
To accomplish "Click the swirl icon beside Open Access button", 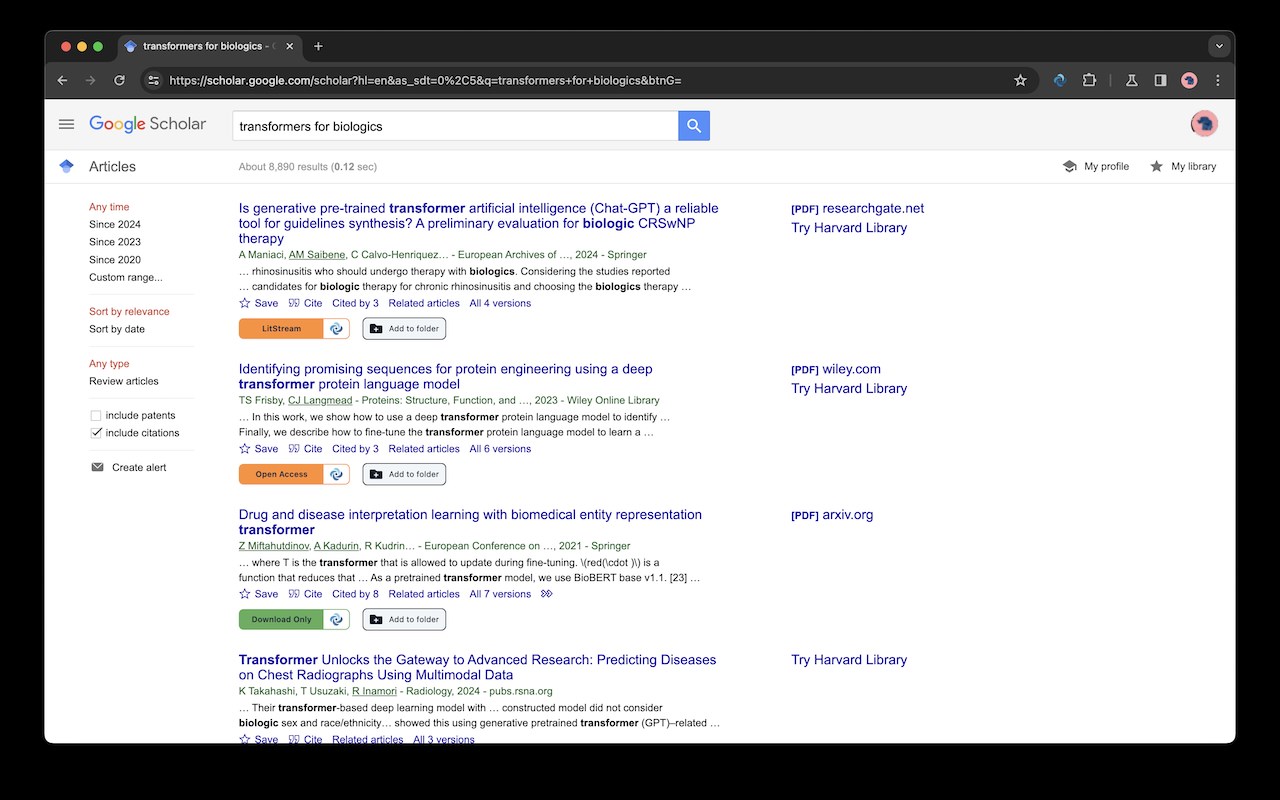I will pyautogui.click(x=337, y=474).
